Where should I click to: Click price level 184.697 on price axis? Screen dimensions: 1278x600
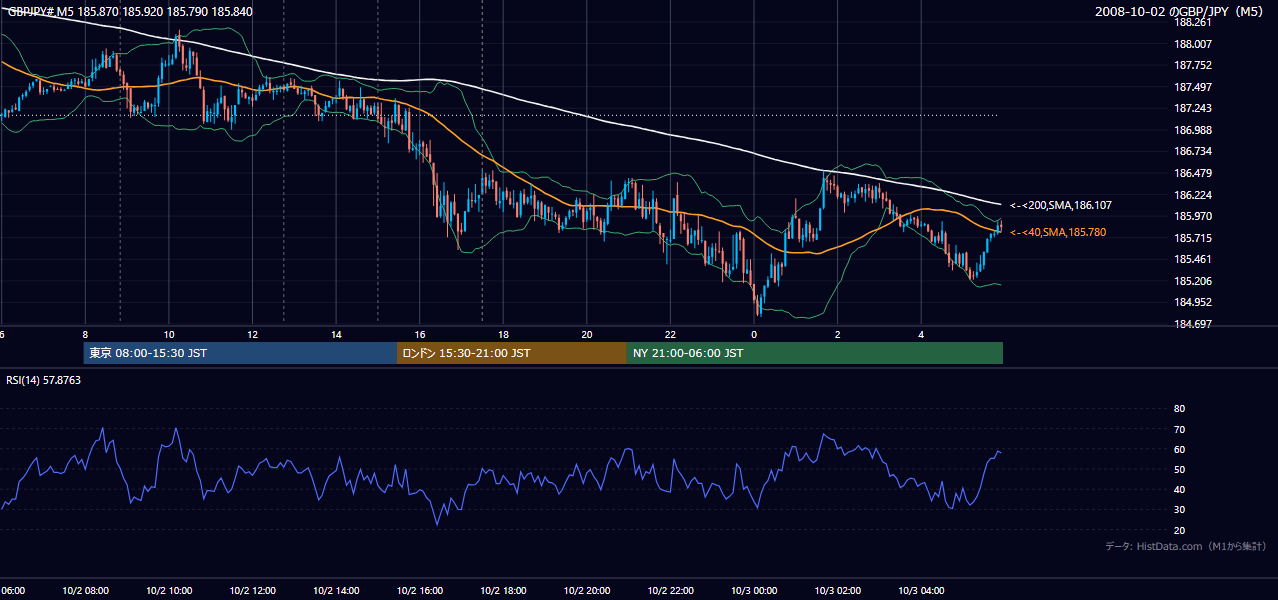1193,324
